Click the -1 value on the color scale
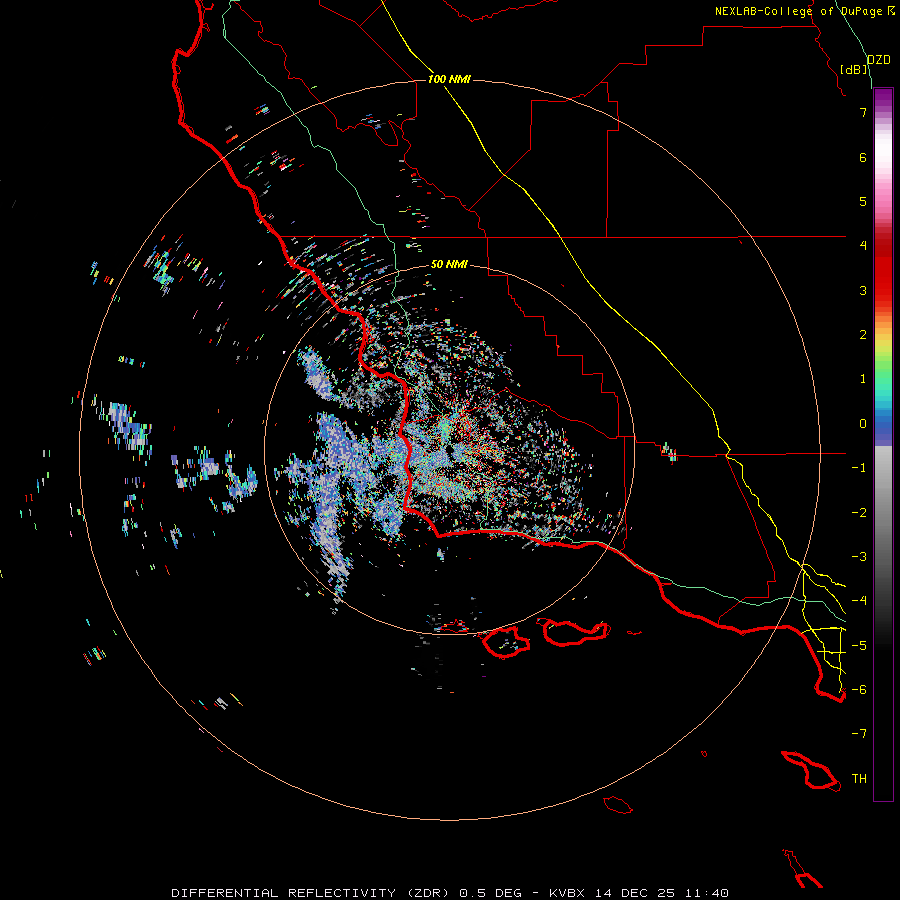The width and height of the screenshot is (900, 900). pos(859,468)
